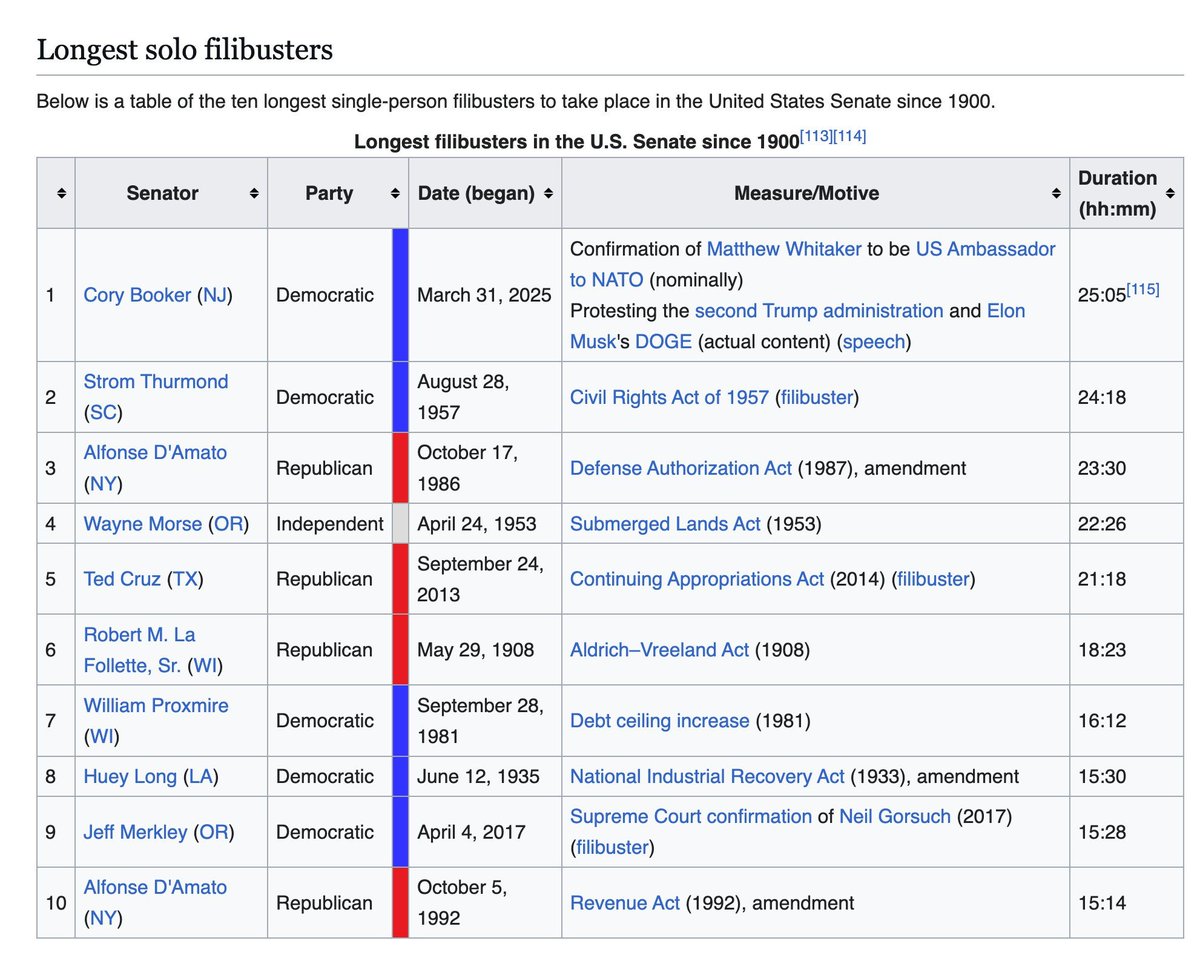
Task: Open Civil Rights Act of 1957 link
Action: (x=669, y=397)
